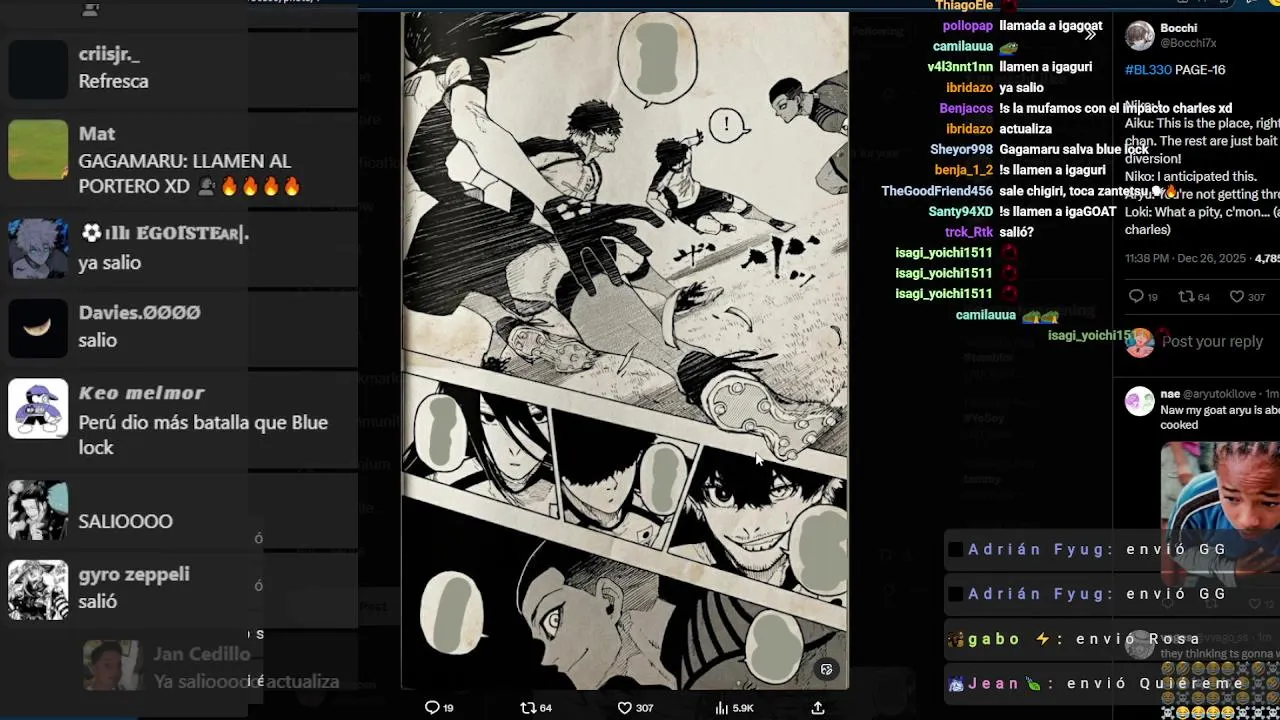Like the post using heart below manga image

point(624,707)
